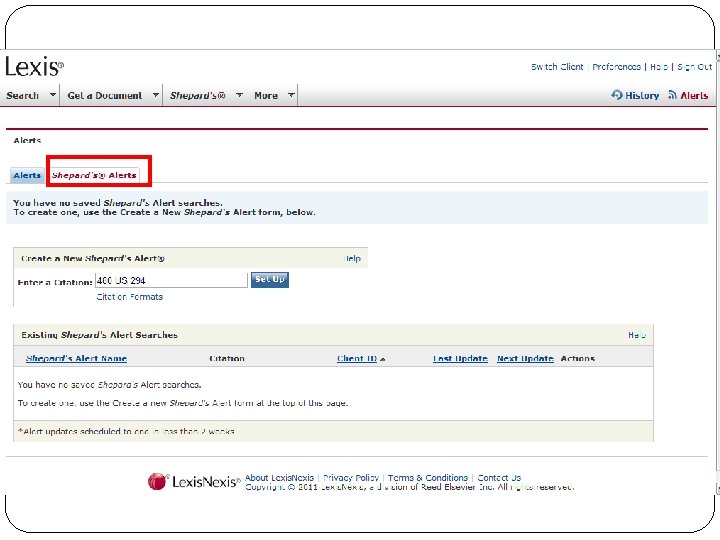Expand the Shepard's dropdown arrow

pyautogui.click(x=239, y=95)
